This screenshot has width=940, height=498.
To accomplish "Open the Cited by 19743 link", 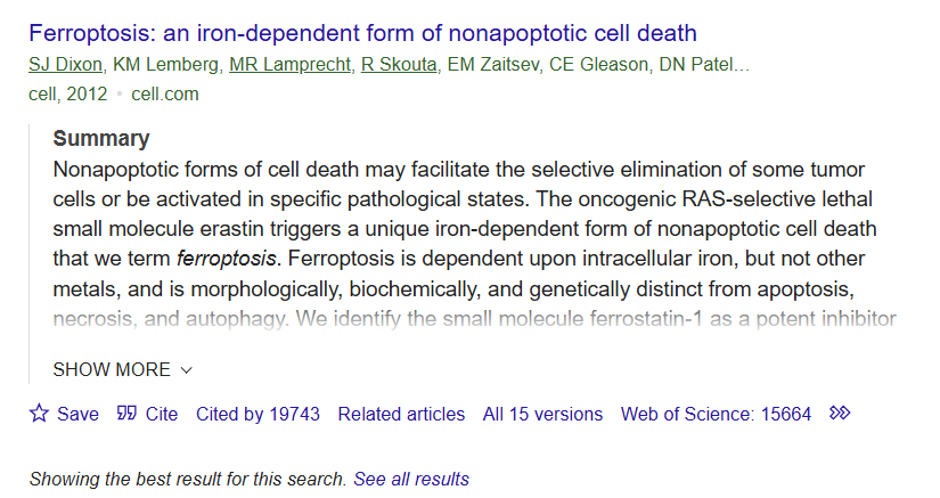I will tap(258, 414).
